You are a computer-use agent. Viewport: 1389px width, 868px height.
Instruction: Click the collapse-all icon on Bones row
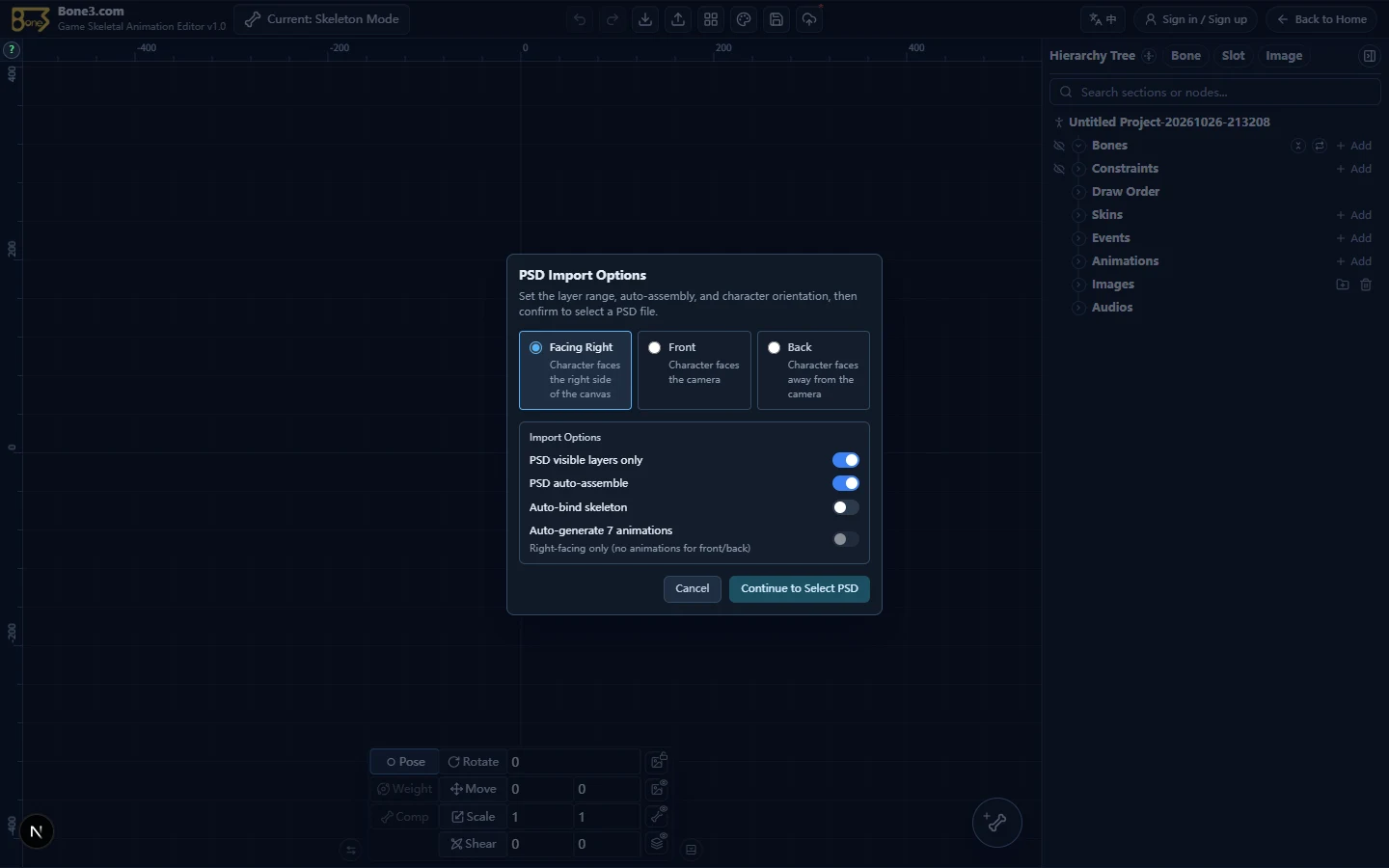[x=1298, y=146]
